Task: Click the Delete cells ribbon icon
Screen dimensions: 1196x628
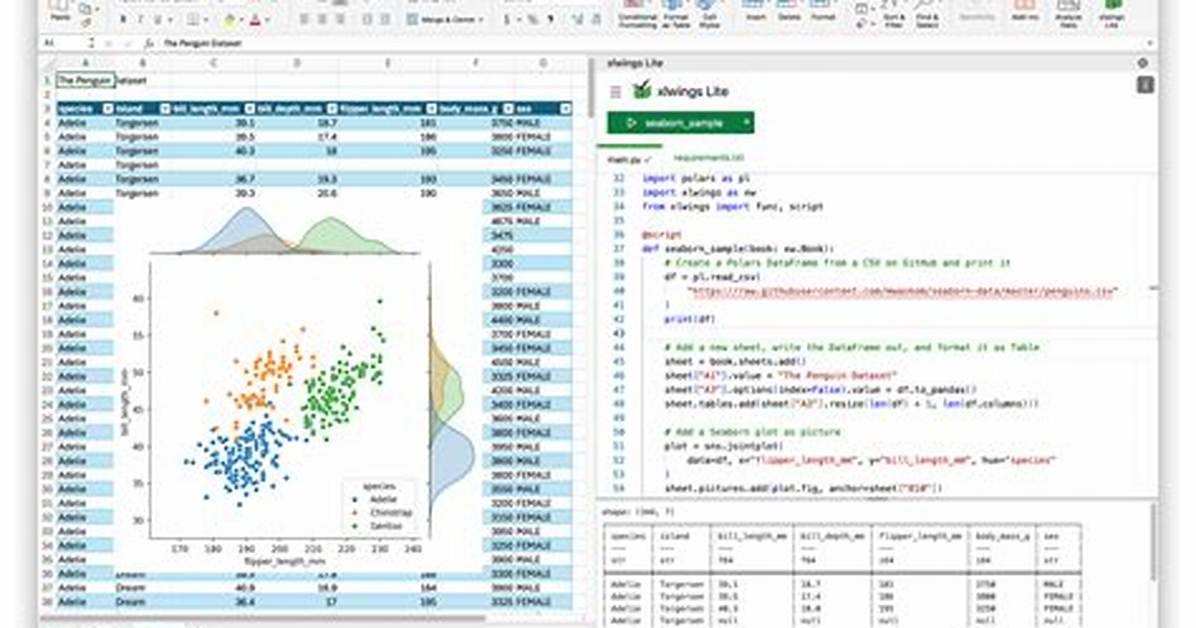Action: (x=789, y=11)
